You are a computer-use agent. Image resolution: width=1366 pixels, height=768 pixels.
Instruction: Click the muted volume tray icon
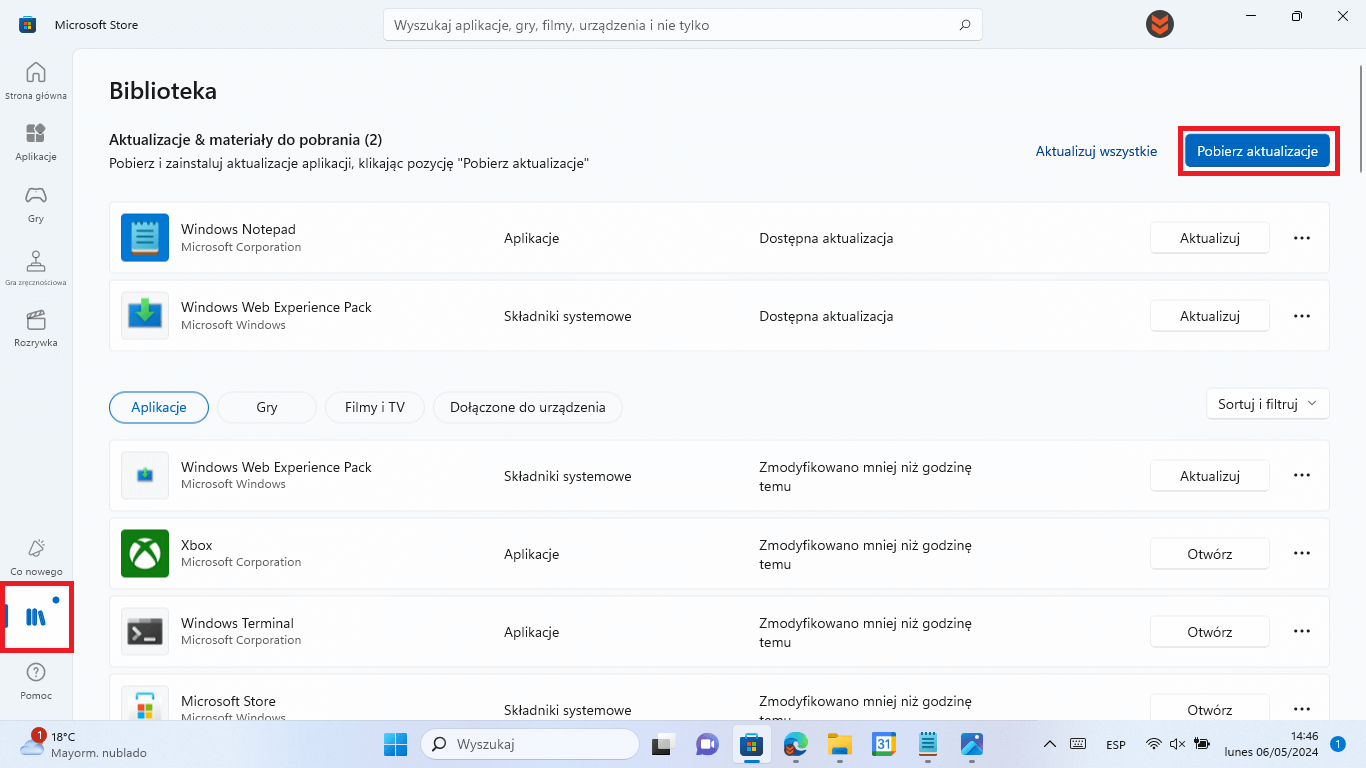pyautogui.click(x=1177, y=744)
